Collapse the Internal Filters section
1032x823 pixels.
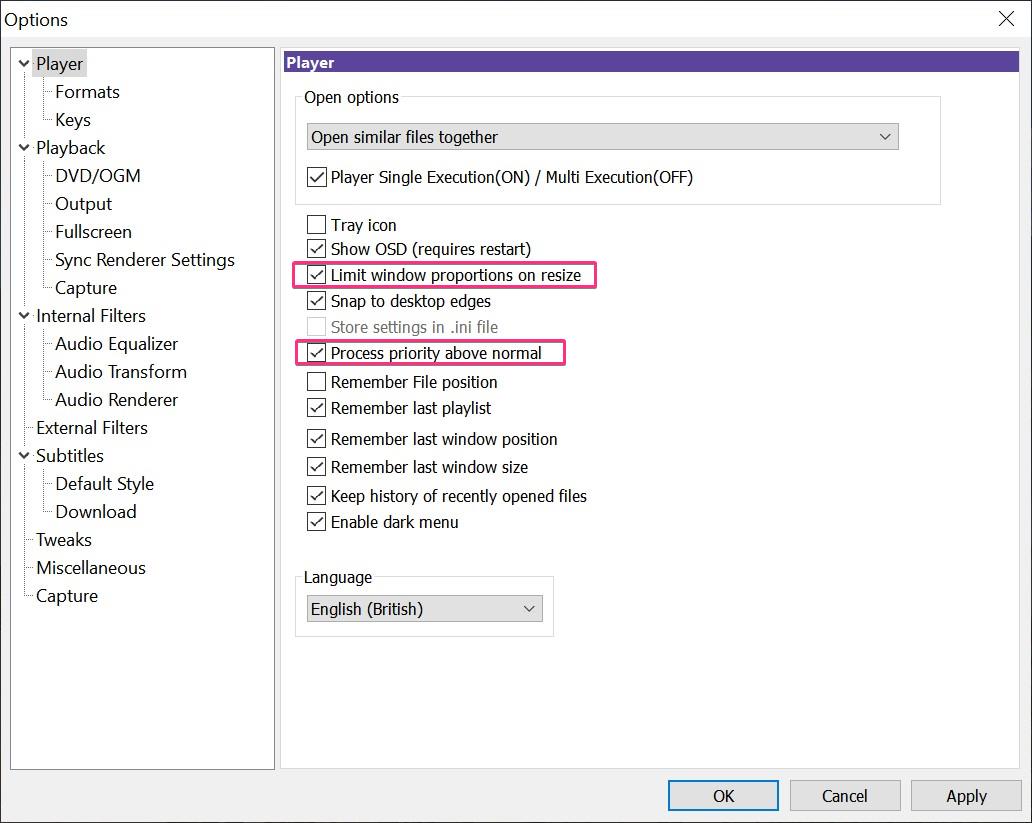tap(22, 315)
